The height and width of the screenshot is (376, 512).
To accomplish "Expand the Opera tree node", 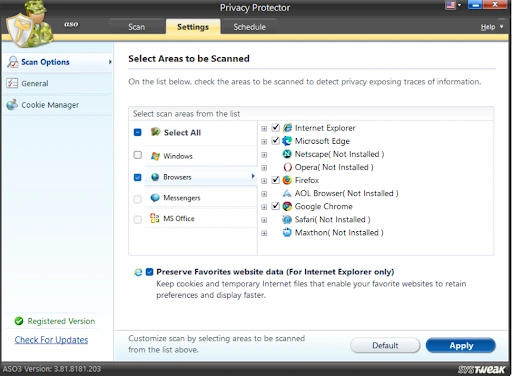I will point(264,168).
